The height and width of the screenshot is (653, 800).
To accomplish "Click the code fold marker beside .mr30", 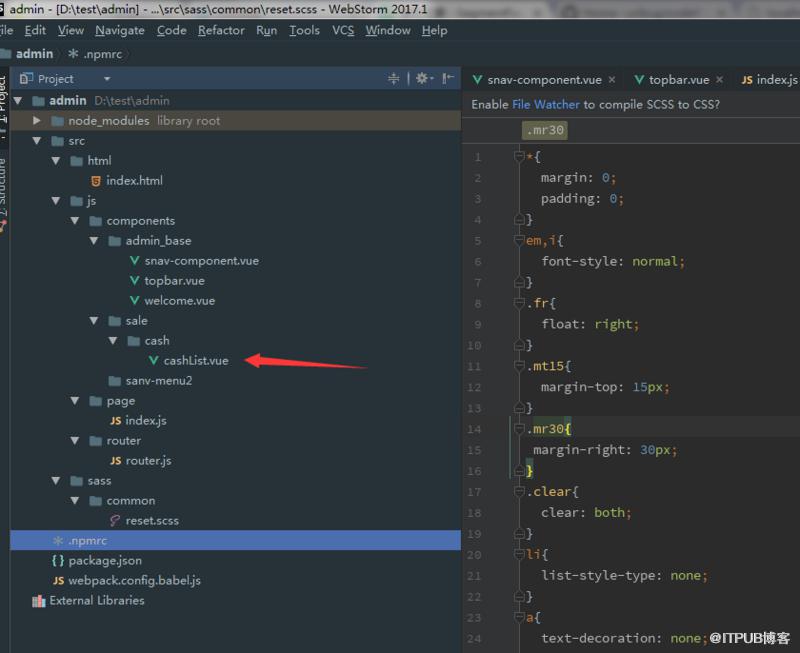I will [x=519, y=429].
